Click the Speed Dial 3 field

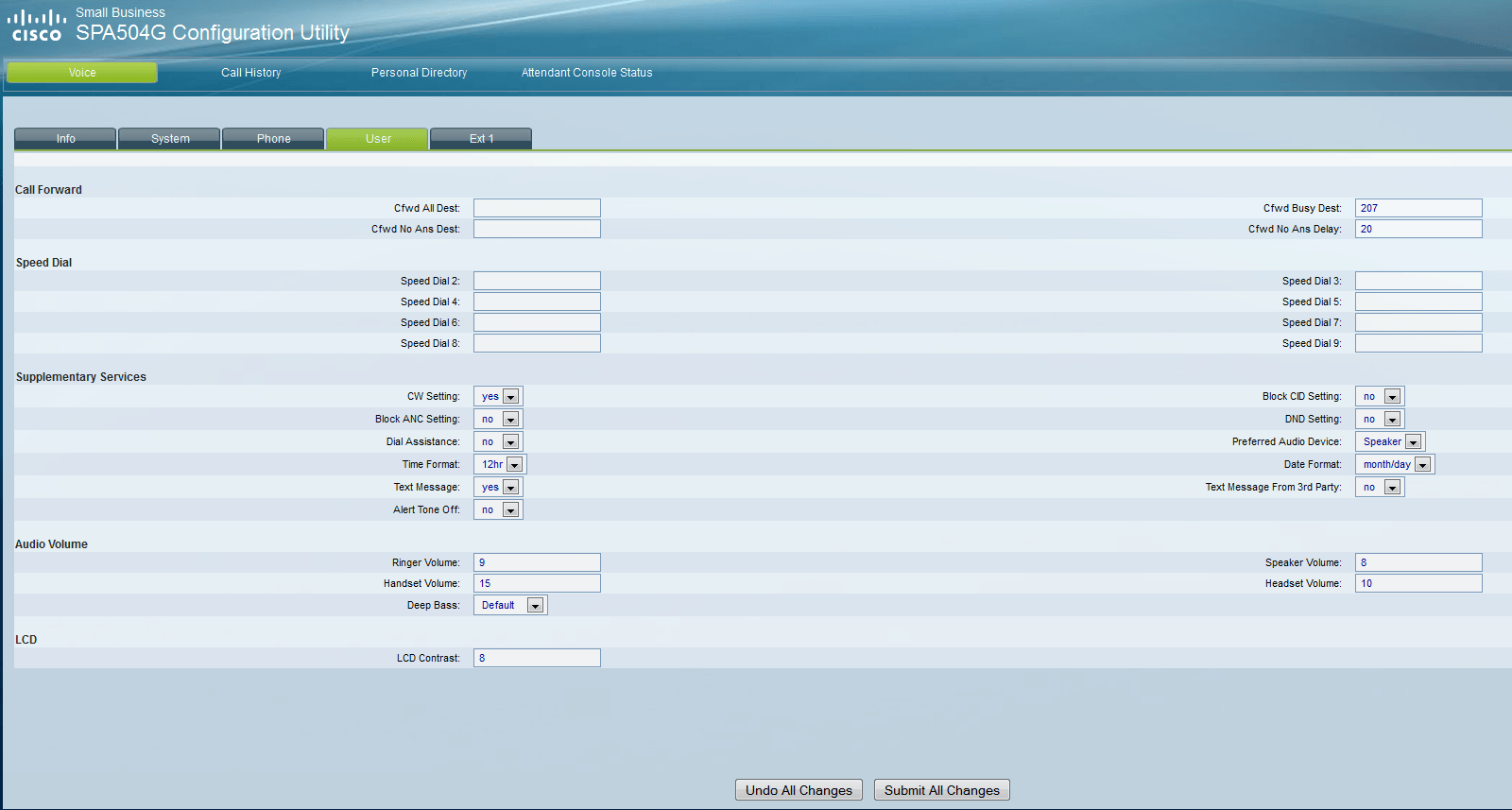[1418, 281]
